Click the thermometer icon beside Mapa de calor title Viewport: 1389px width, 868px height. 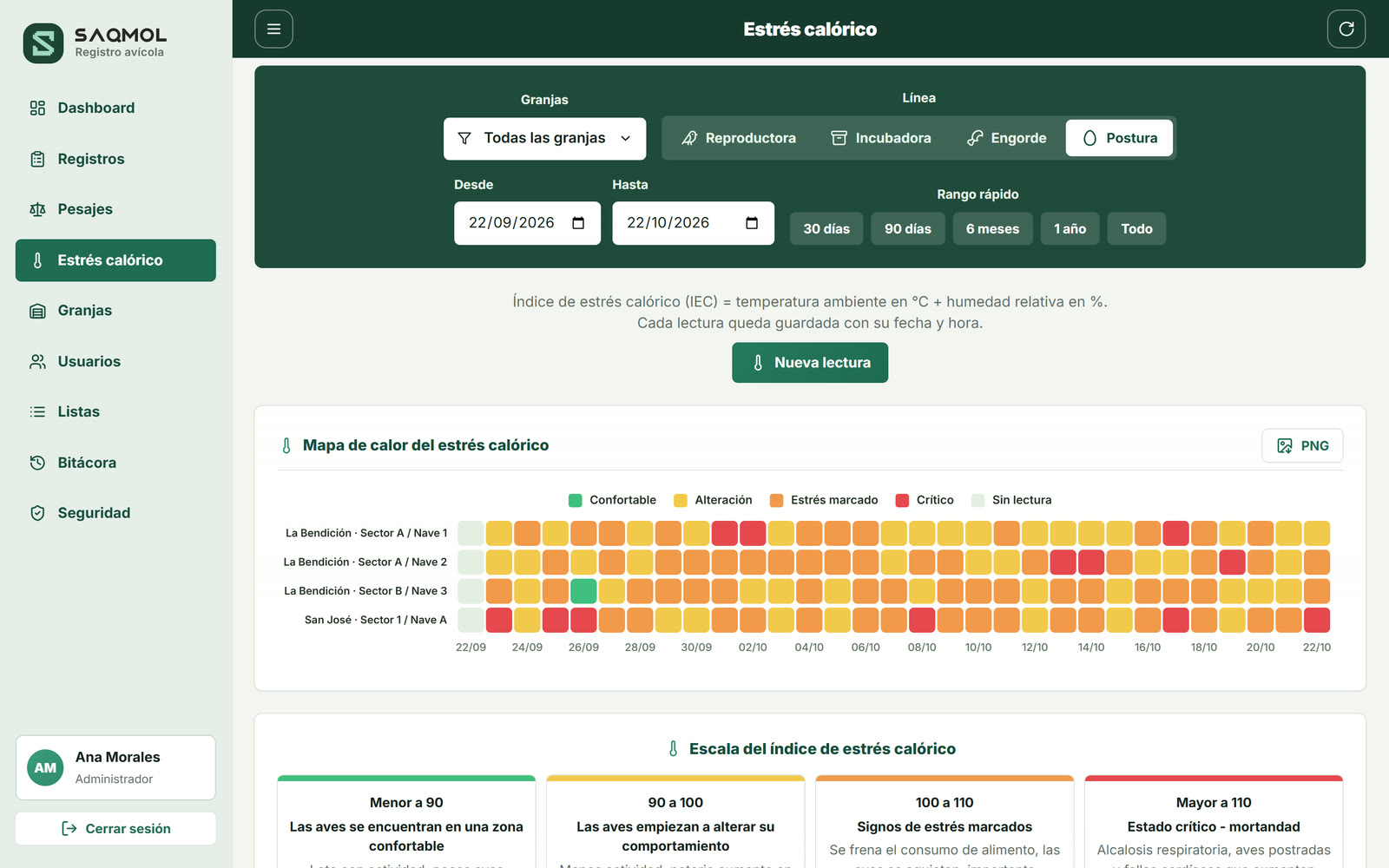point(286,445)
